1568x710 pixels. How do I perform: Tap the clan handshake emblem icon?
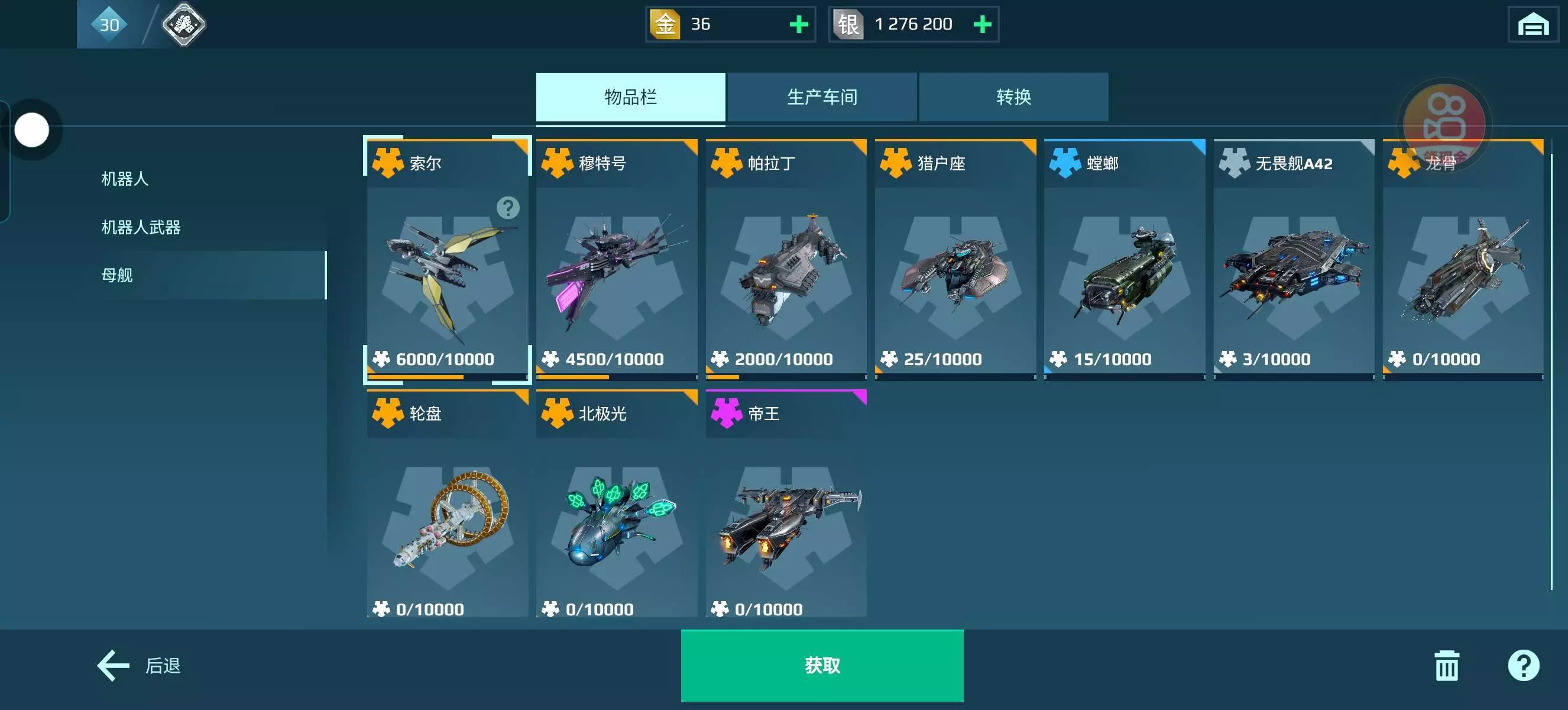(183, 24)
